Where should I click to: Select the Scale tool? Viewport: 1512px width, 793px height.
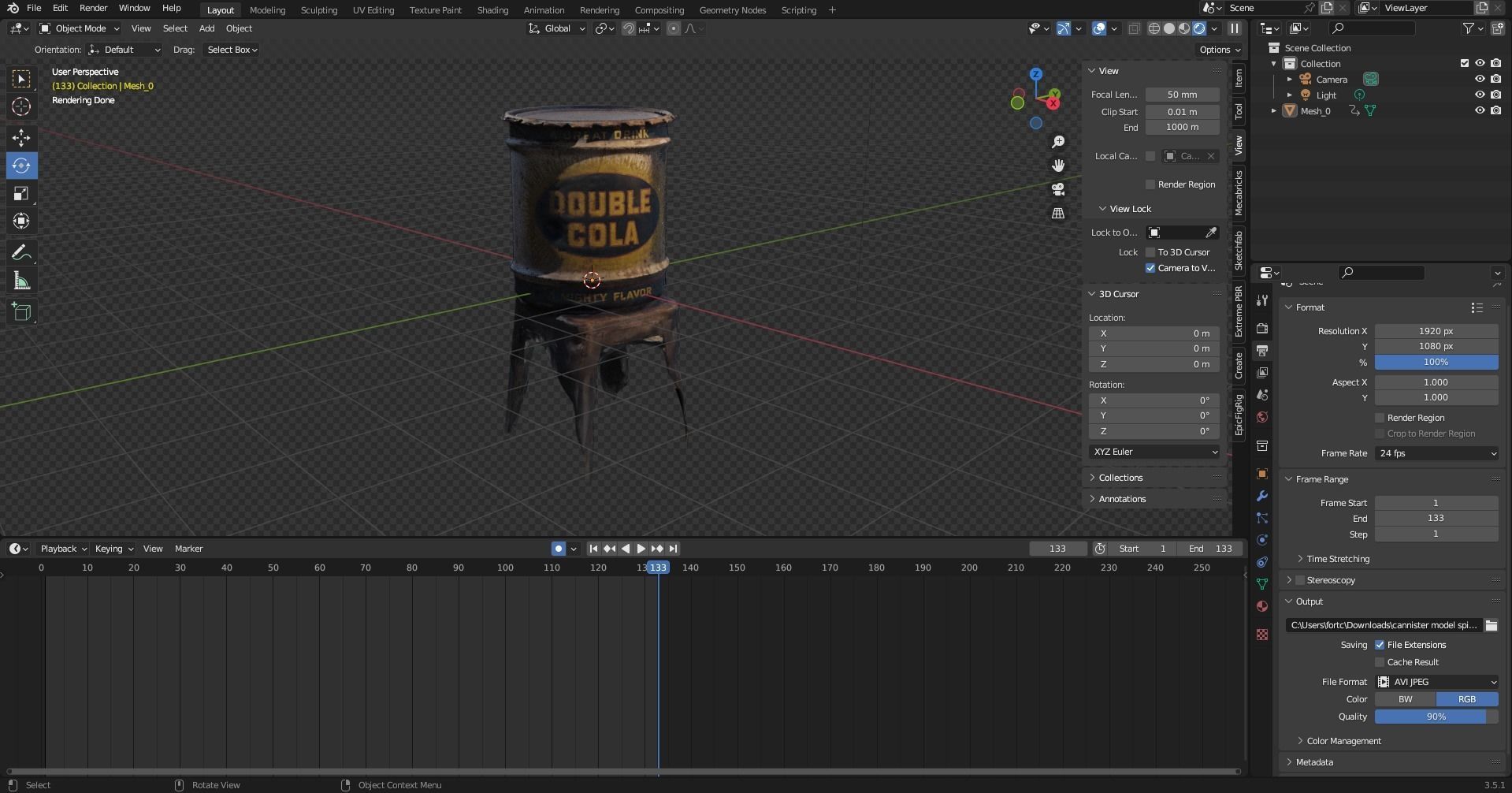click(x=21, y=193)
